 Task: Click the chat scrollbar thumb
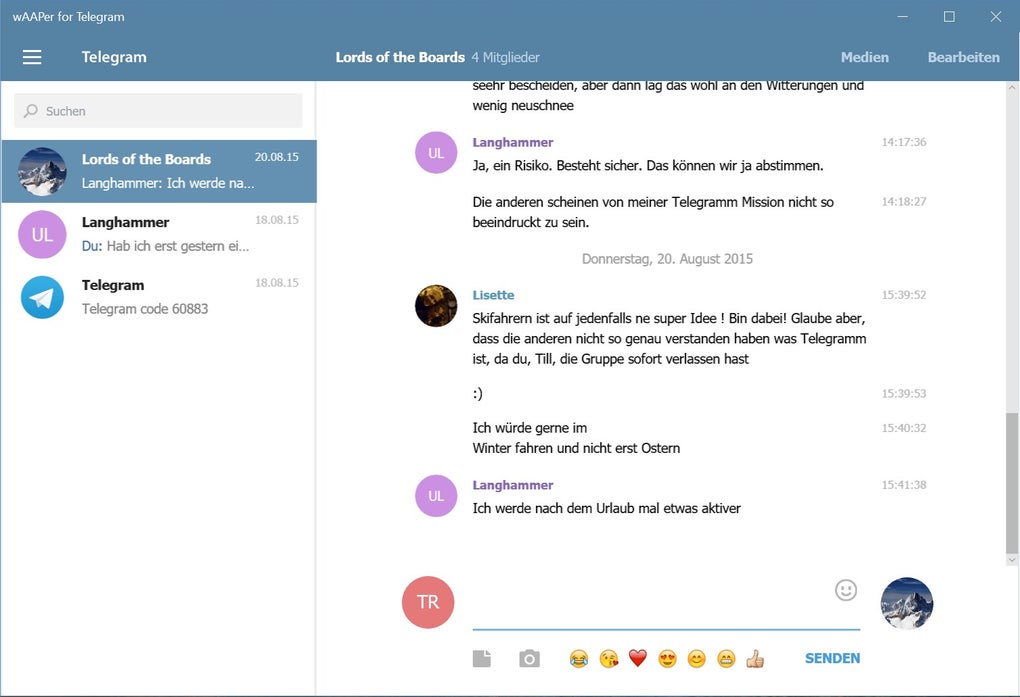click(x=1012, y=482)
